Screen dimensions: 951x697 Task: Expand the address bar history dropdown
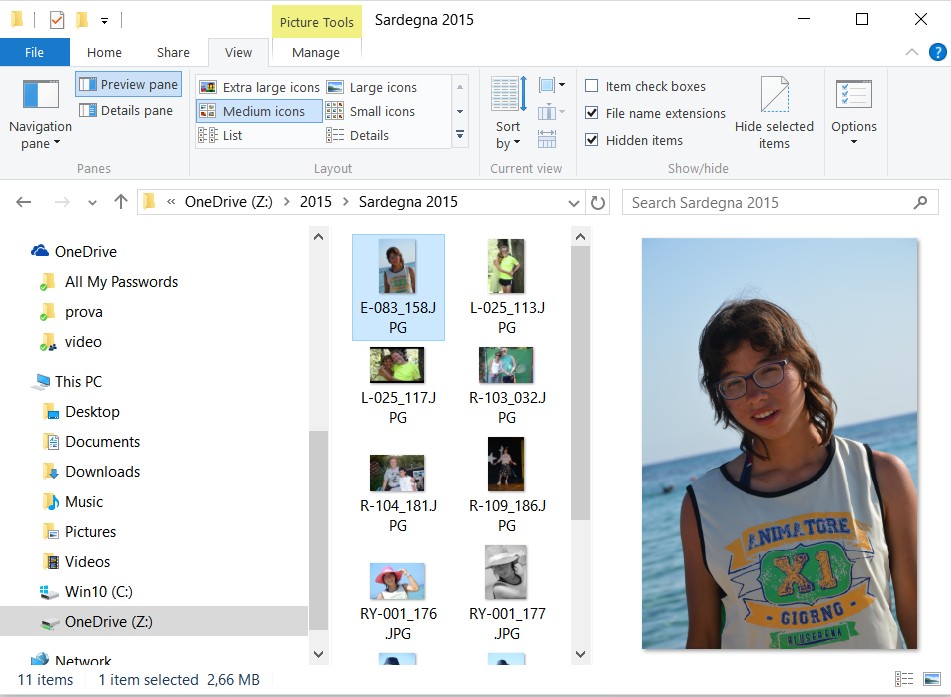574,203
